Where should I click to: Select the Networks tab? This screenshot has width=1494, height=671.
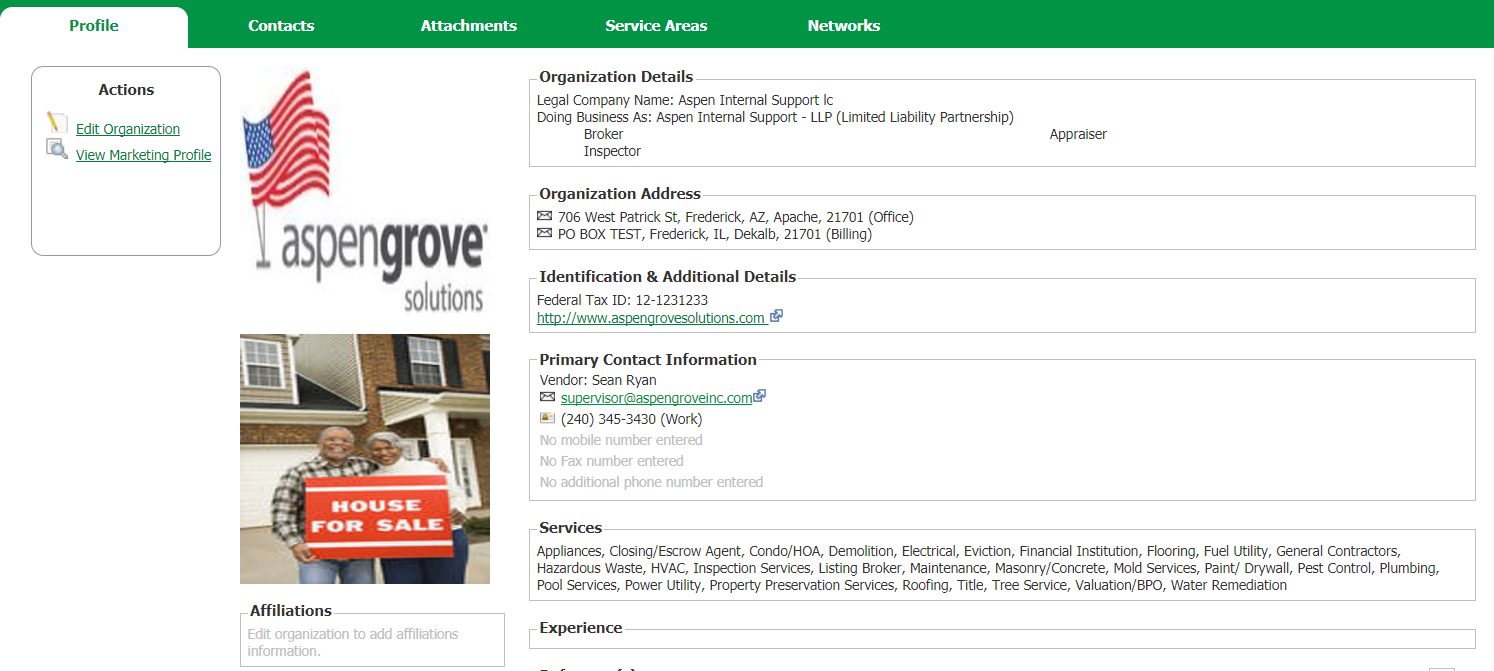(844, 26)
